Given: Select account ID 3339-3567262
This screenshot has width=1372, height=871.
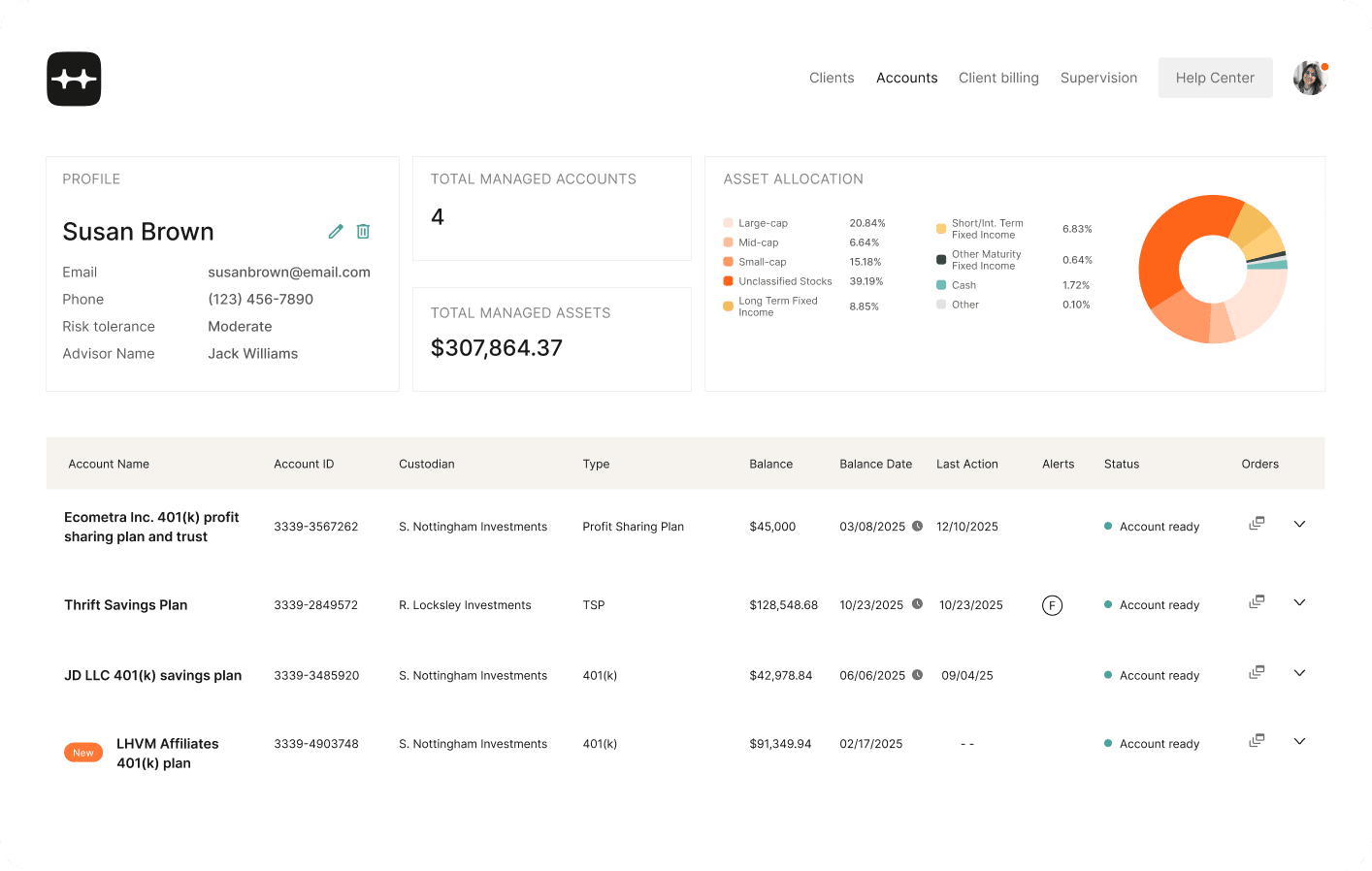Looking at the screenshot, I should (x=316, y=527).
